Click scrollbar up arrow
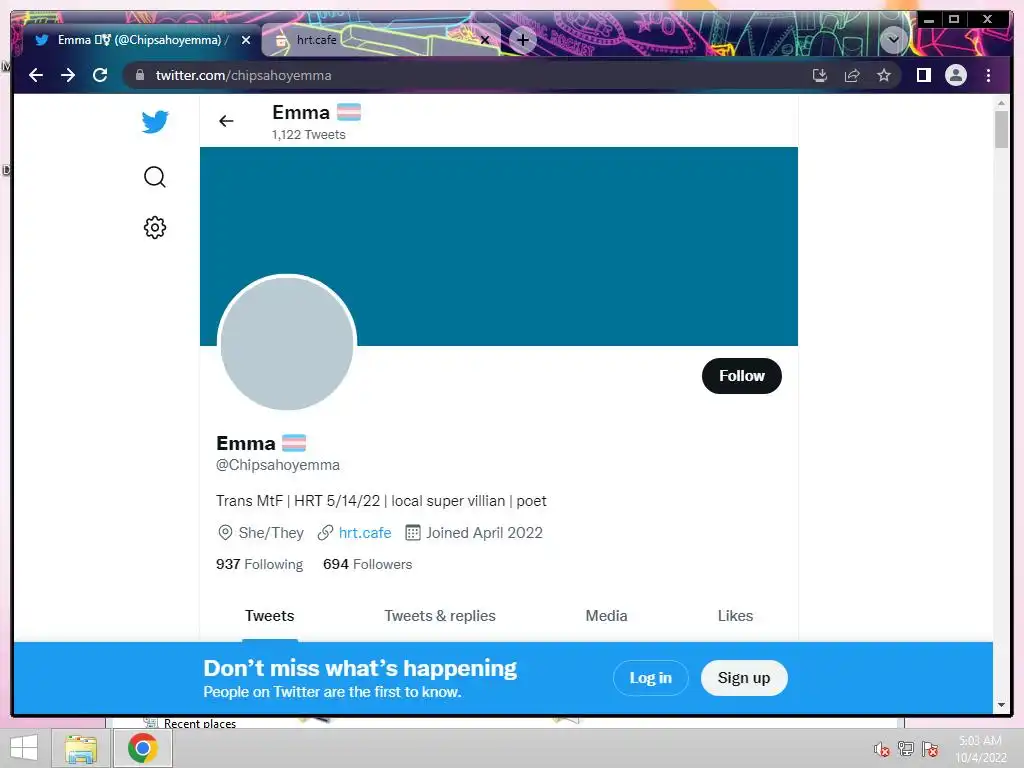 coord(1001,103)
